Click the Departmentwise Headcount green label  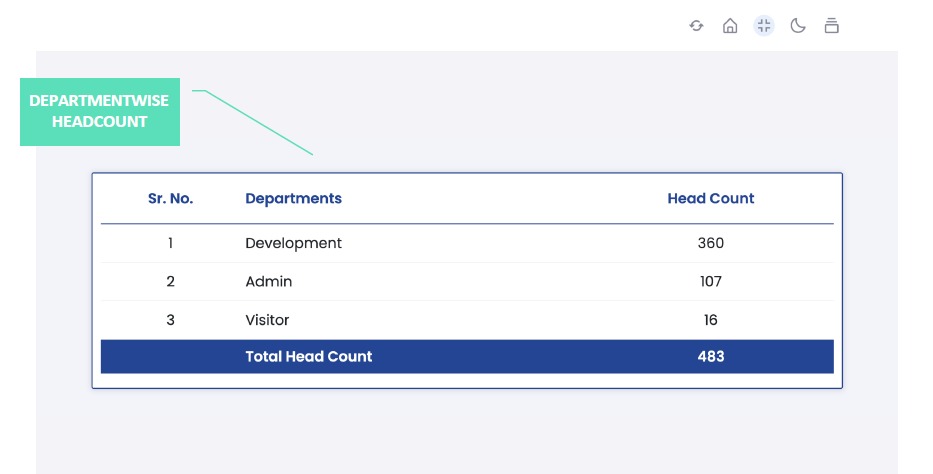(x=100, y=111)
